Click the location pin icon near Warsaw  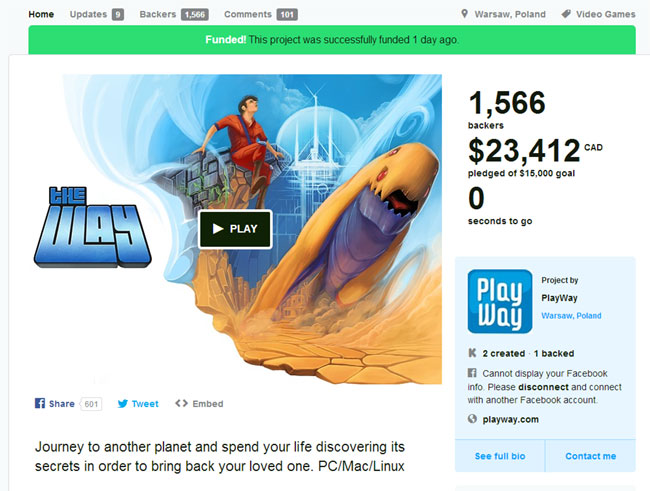click(x=464, y=14)
